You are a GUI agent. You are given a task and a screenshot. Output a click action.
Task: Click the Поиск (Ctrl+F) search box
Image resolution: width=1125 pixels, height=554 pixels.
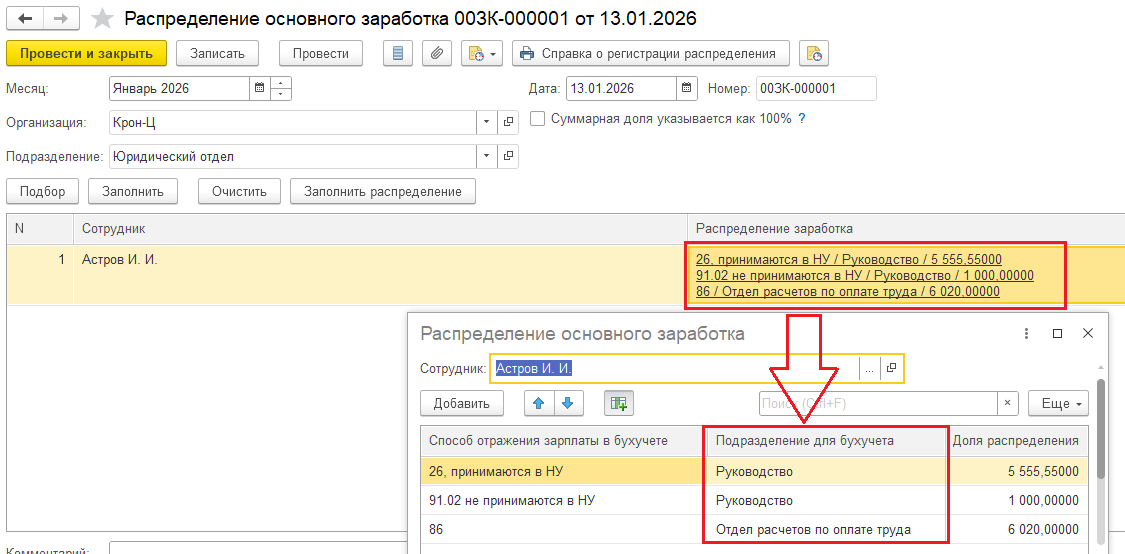[x=878, y=403]
